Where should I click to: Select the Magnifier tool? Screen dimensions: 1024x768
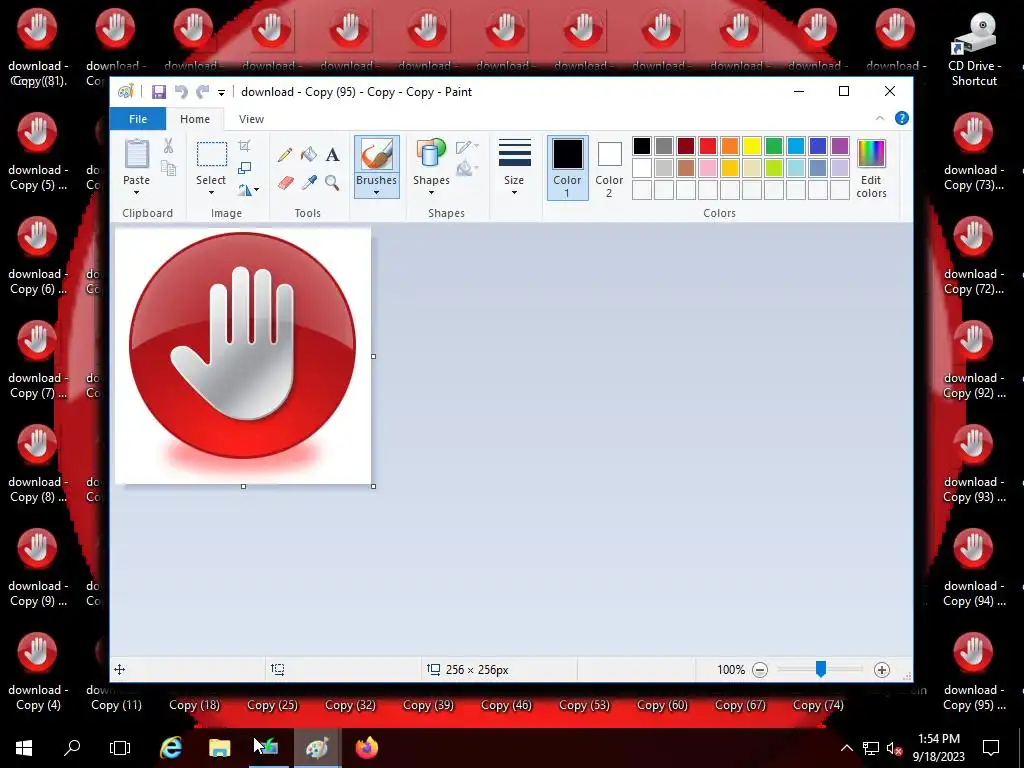332,183
